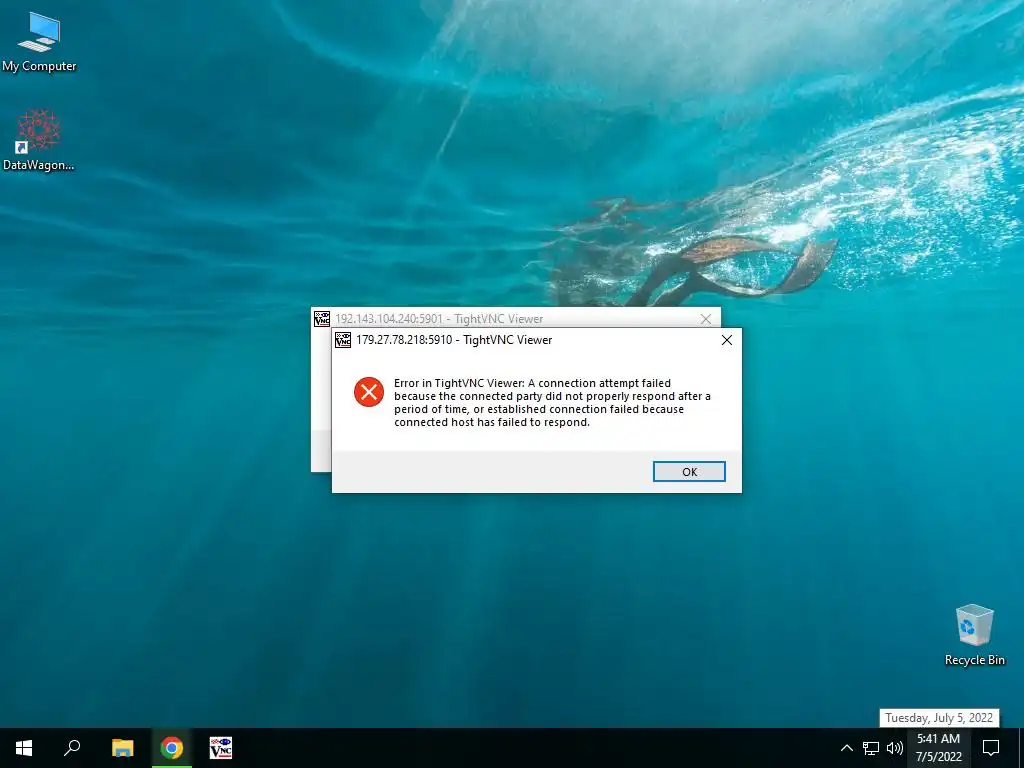The image size is (1024, 768).
Task: Select the DataWagon desktop shortcut
Action: pos(39,140)
